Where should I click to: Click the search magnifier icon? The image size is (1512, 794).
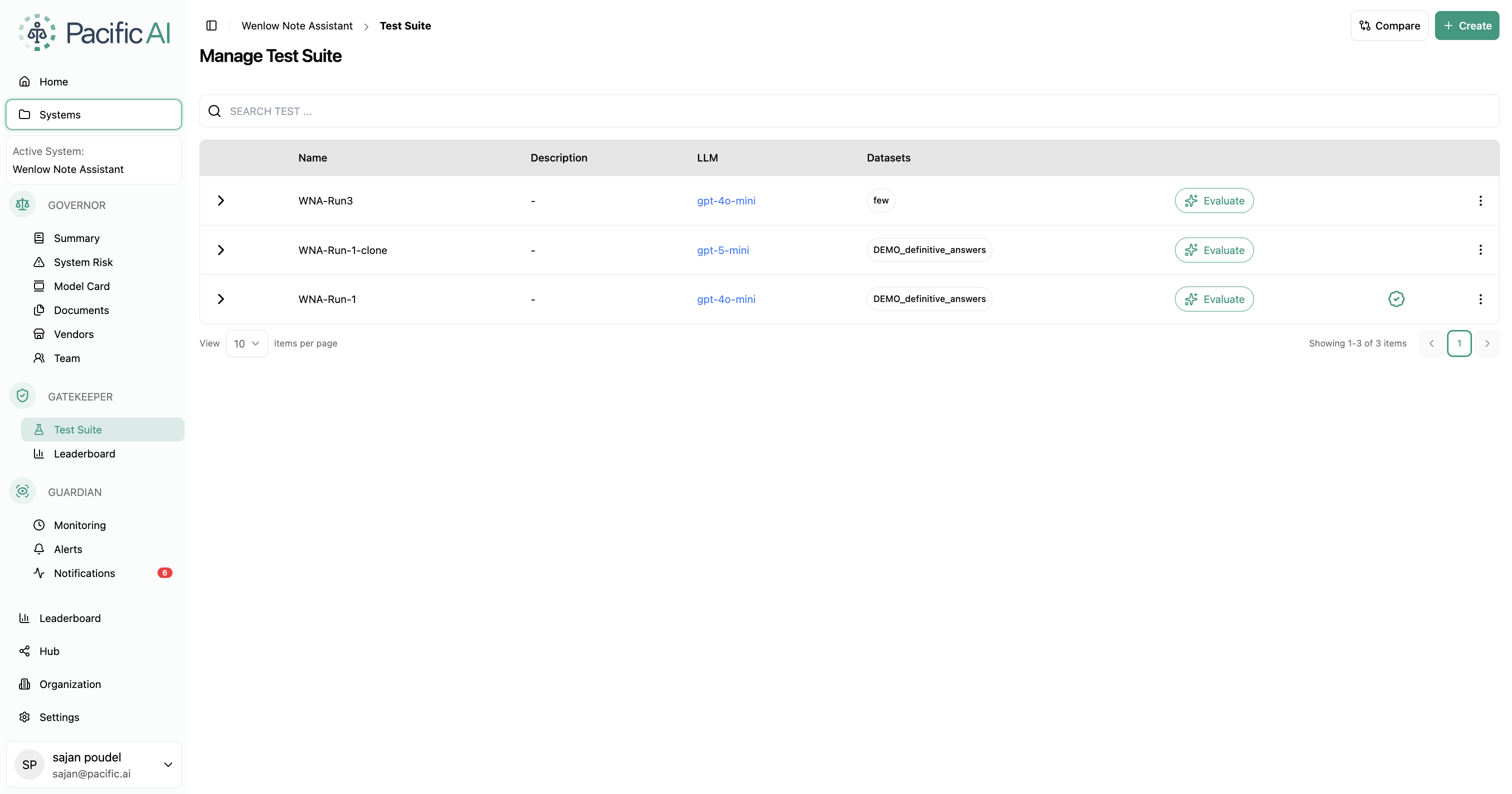(215, 111)
